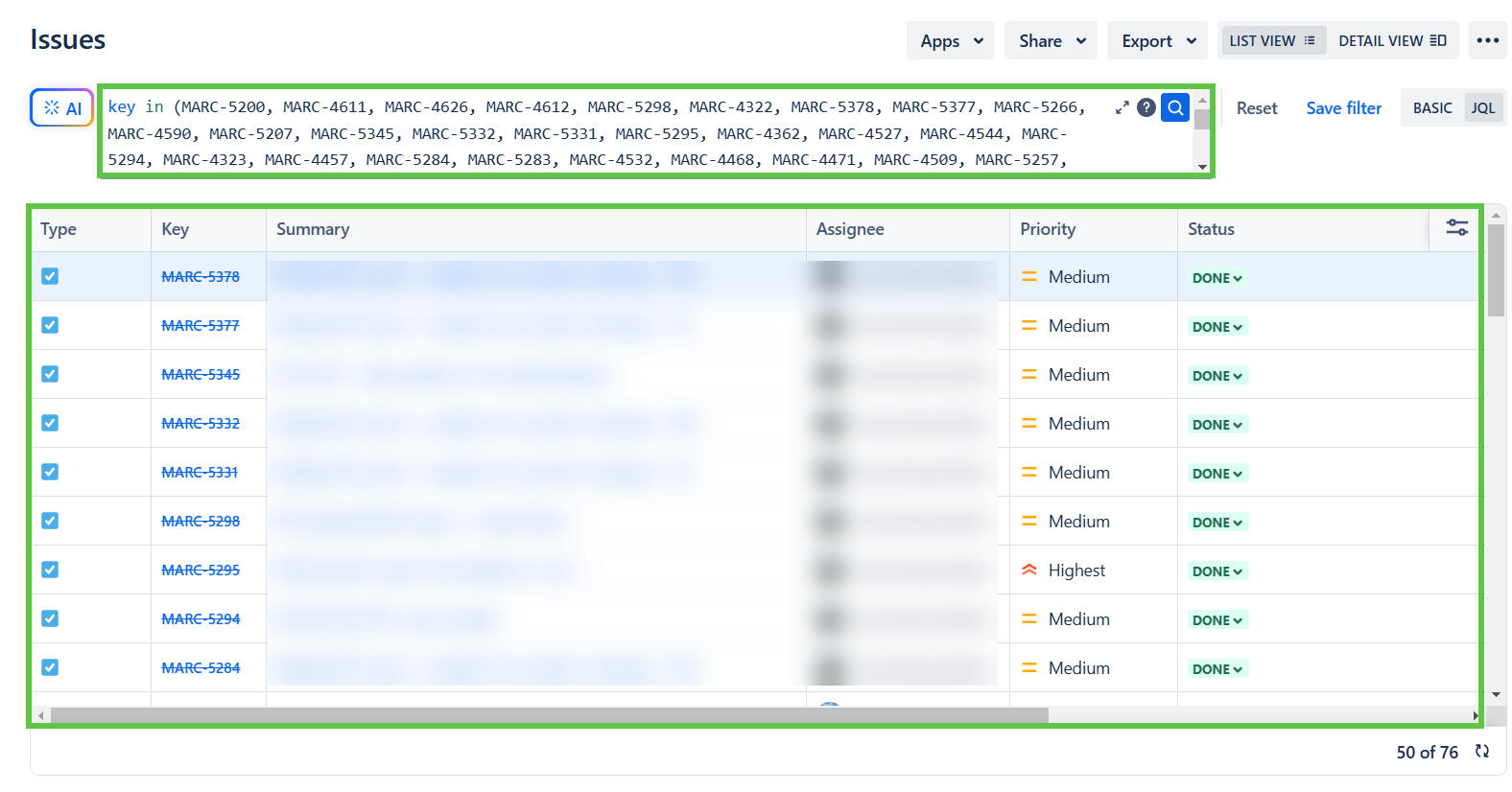Expand the JQL editor with the arrows icon
This screenshot has width=1512, height=792.
[1122, 108]
